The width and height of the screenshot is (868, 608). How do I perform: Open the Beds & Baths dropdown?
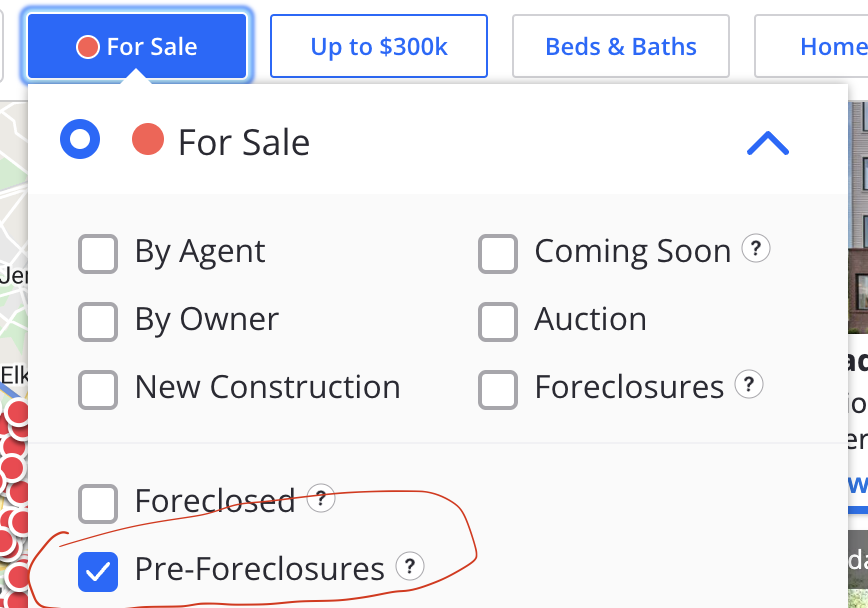click(621, 46)
